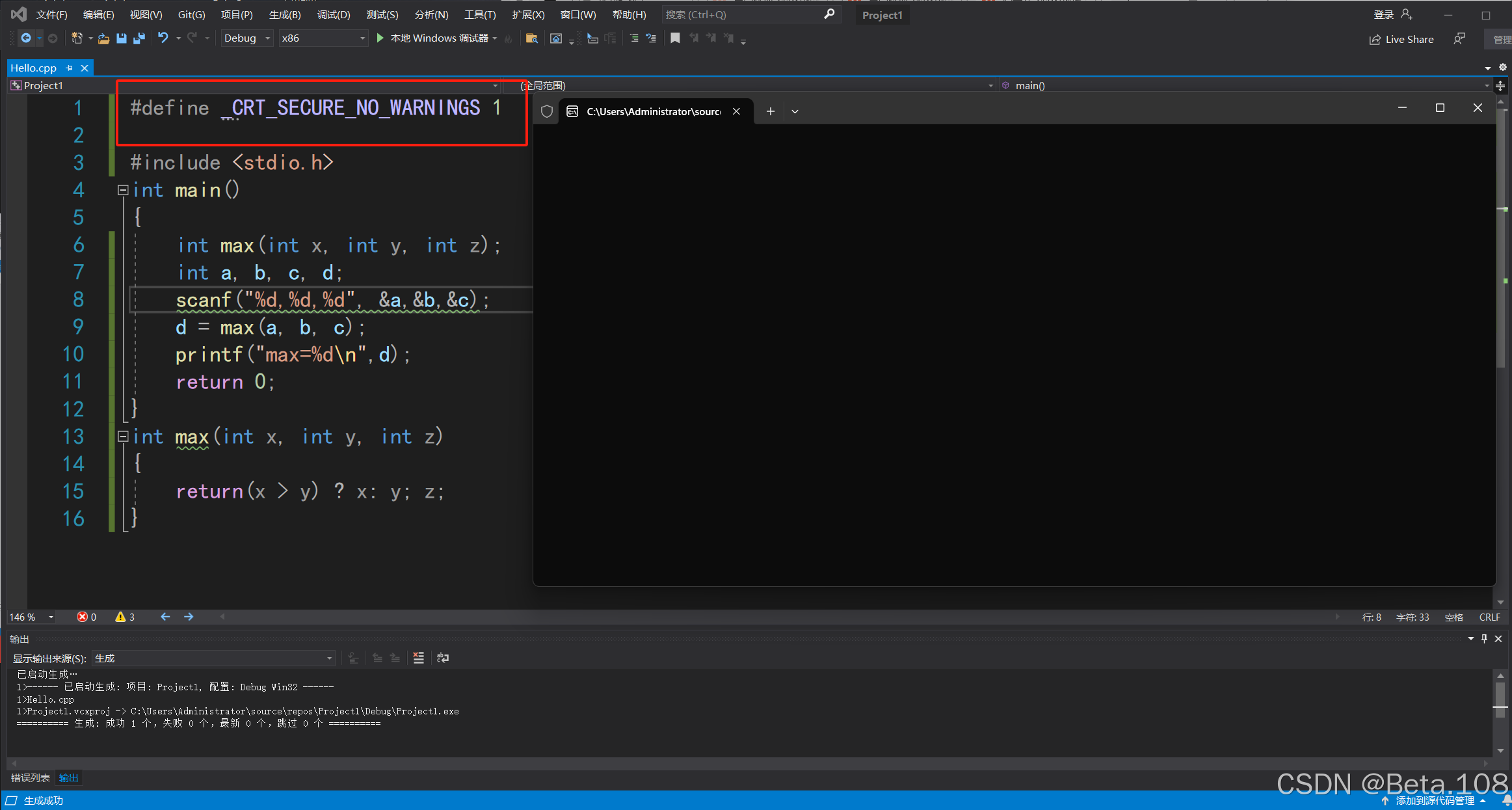Click the search box (Ctrl+Q)
The height and width of the screenshot is (810, 1512).
tap(741, 14)
